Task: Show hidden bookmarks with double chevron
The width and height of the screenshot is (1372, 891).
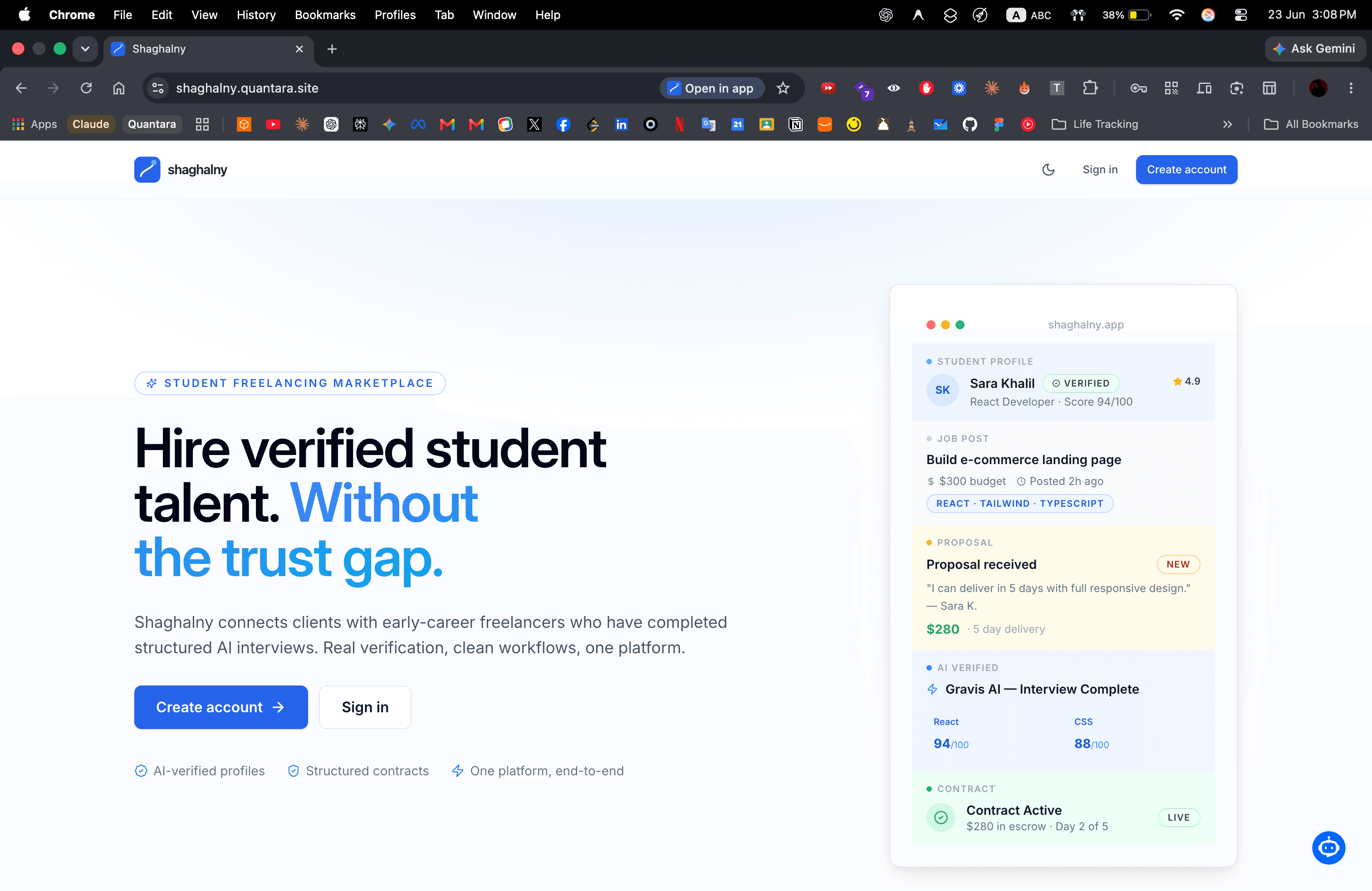Action: (x=1227, y=124)
